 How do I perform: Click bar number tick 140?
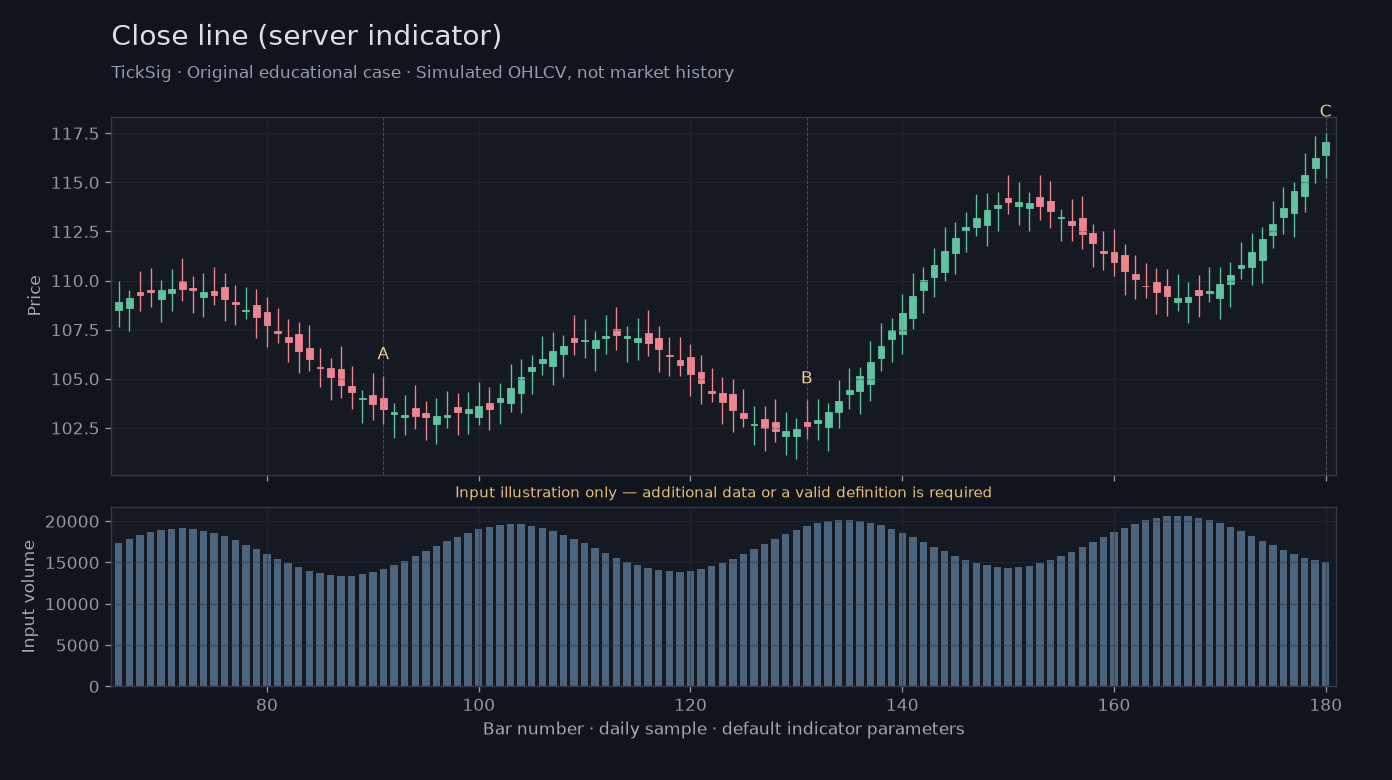[902, 703]
